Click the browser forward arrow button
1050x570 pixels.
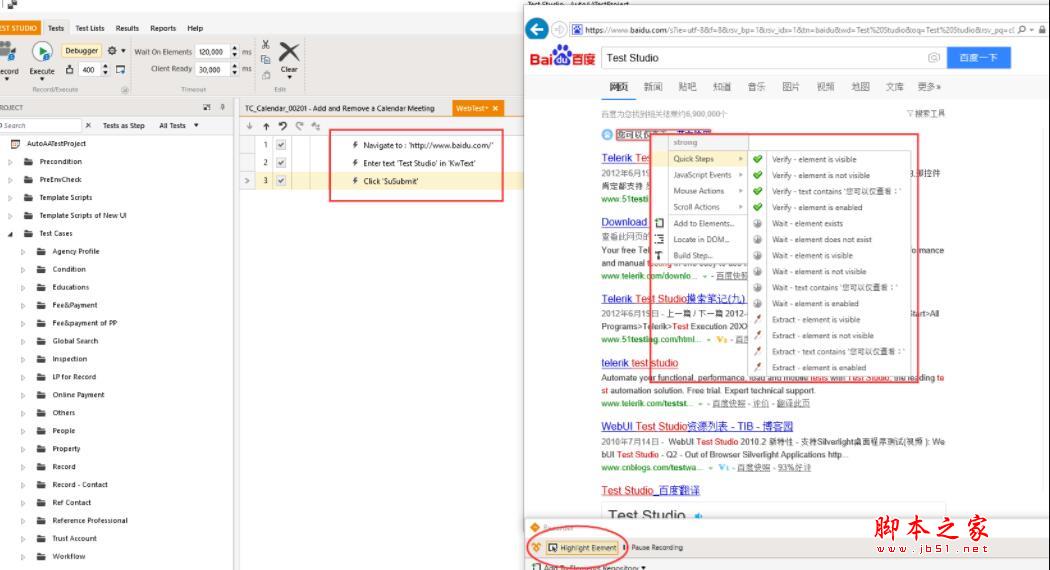click(x=558, y=29)
